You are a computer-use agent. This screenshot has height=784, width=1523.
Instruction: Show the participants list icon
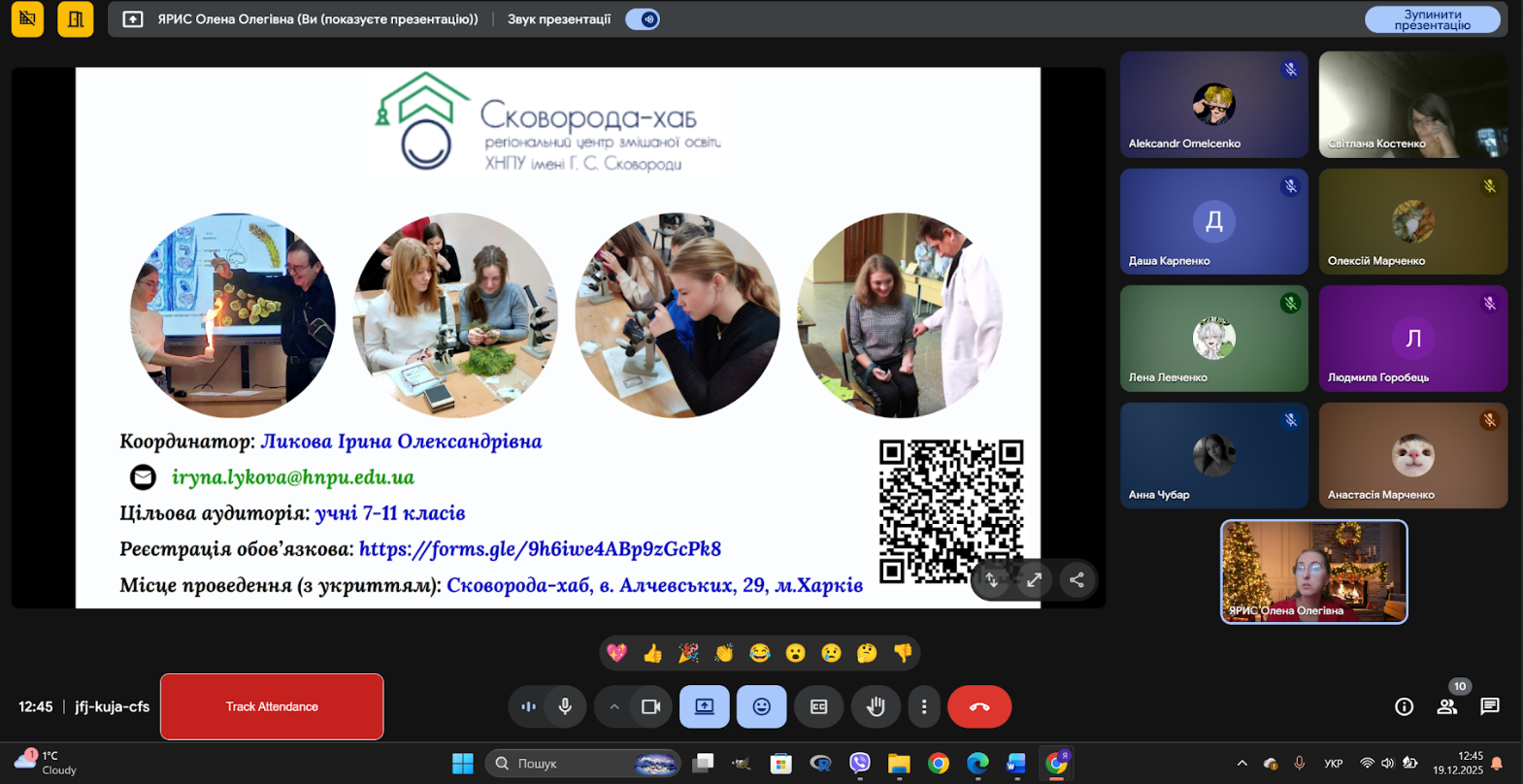coord(1446,706)
